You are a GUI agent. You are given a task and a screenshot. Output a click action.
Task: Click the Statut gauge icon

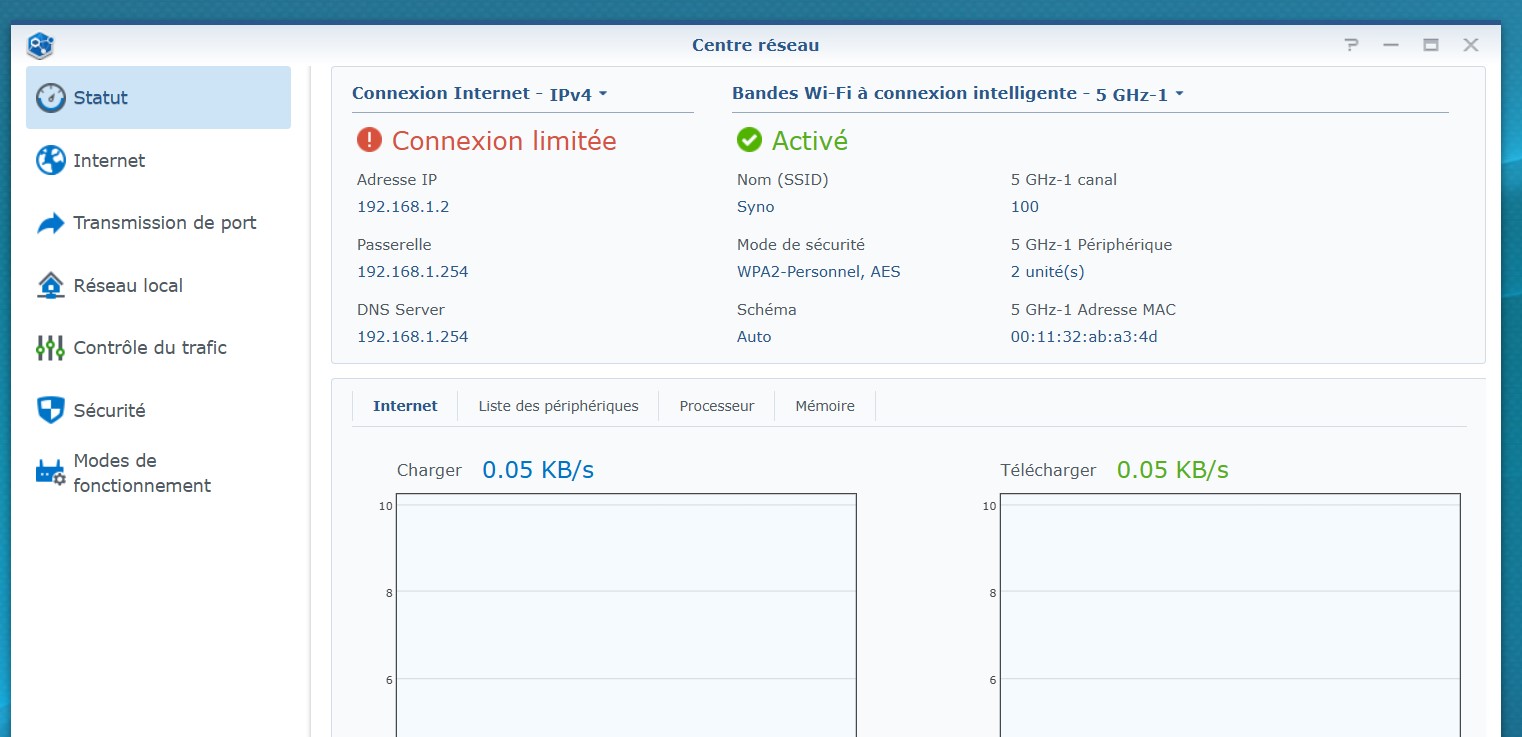click(x=51, y=98)
